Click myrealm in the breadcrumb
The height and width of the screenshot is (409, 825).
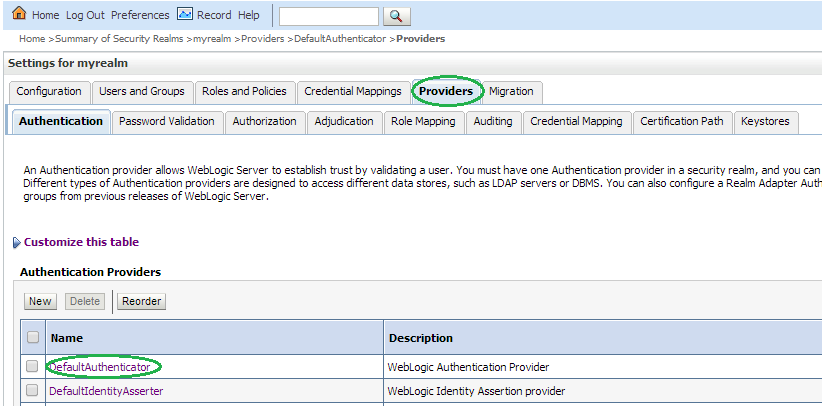pos(212,39)
